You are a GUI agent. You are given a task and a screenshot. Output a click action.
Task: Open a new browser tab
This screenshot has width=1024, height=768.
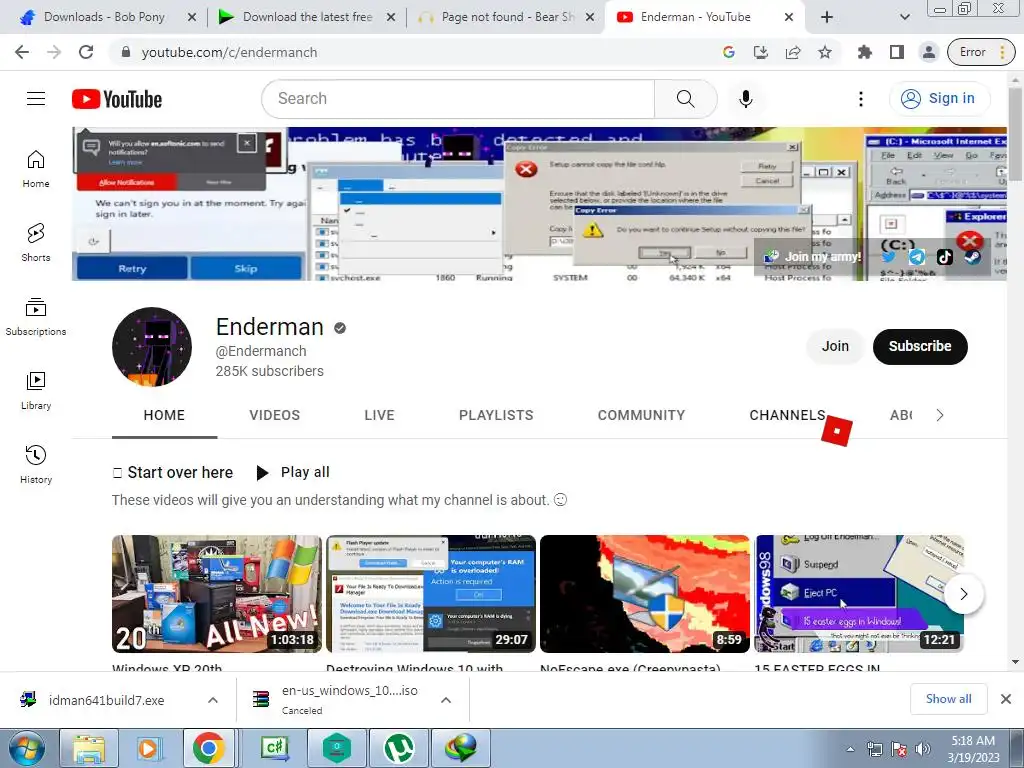(x=827, y=17)
